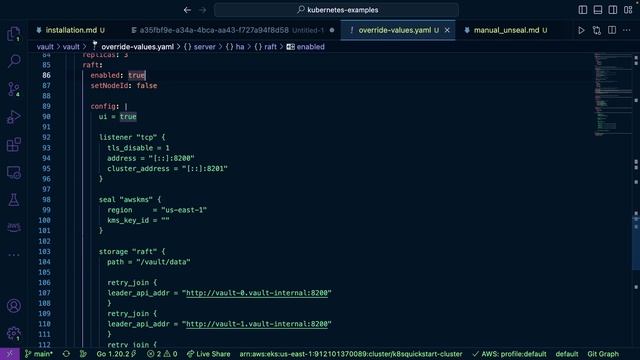Viewport: 640px width, 360px height.
Task: Show errors and warnings problems count
Action: click(x=162, y=354)
